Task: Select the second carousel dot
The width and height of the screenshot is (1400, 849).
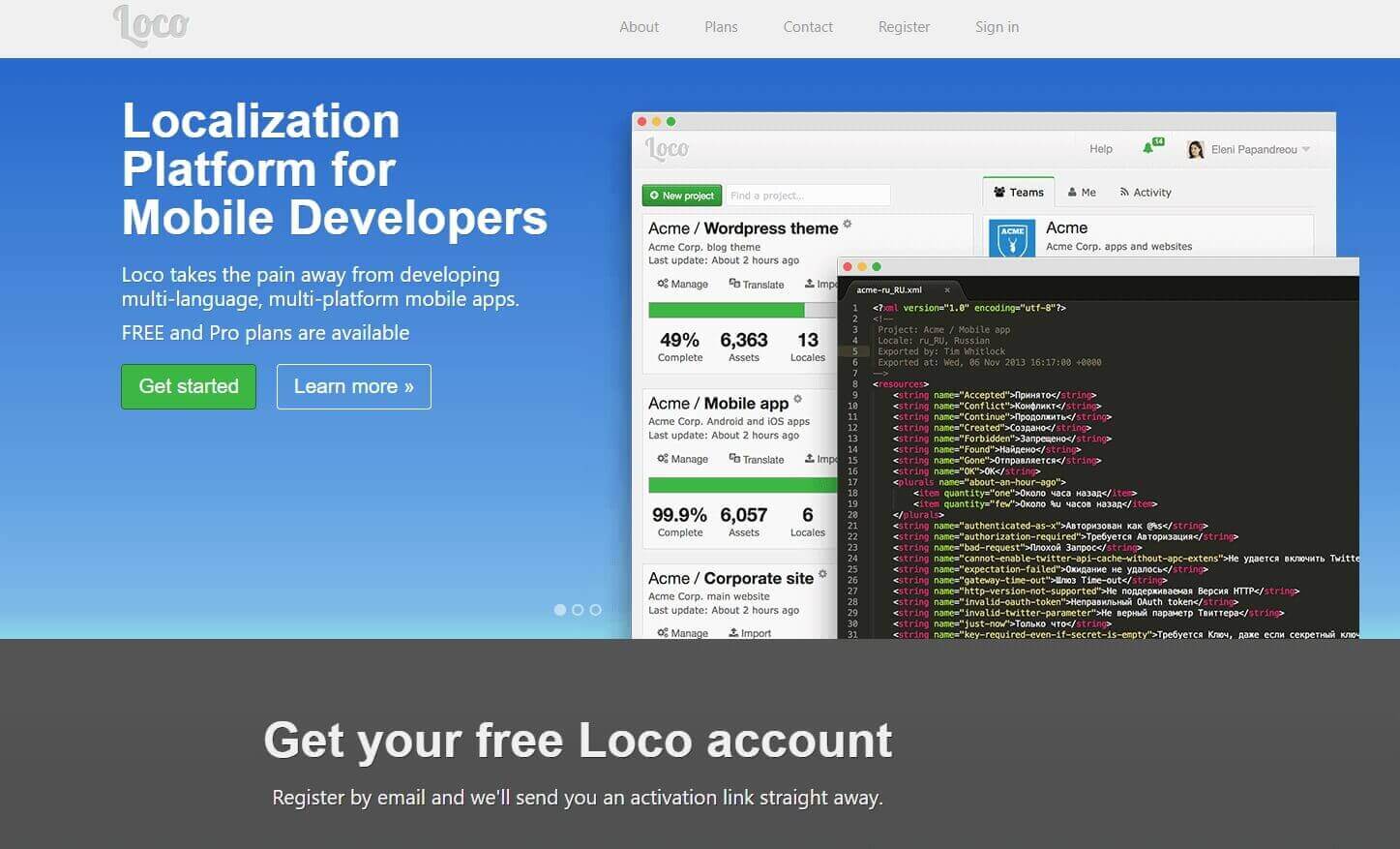Action: [x=578, y=610]
